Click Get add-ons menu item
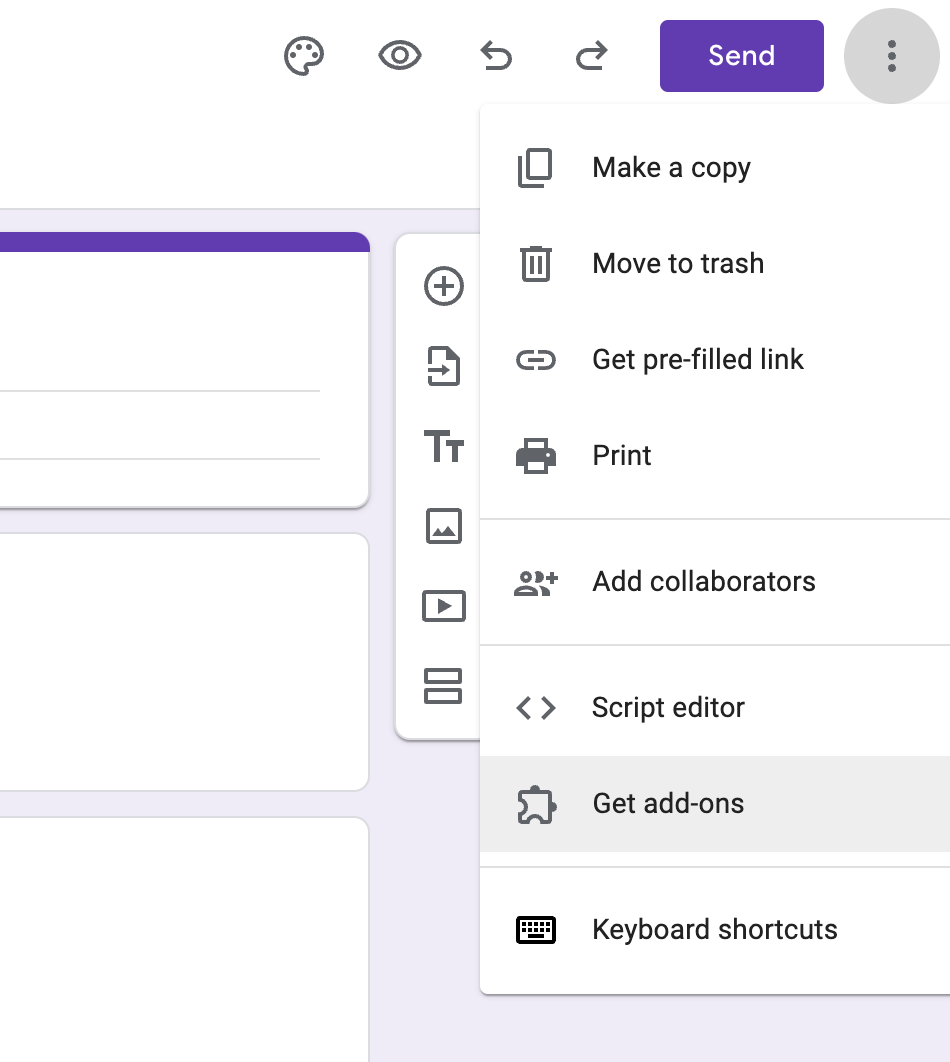950x1062 pixels. [668, 804]
